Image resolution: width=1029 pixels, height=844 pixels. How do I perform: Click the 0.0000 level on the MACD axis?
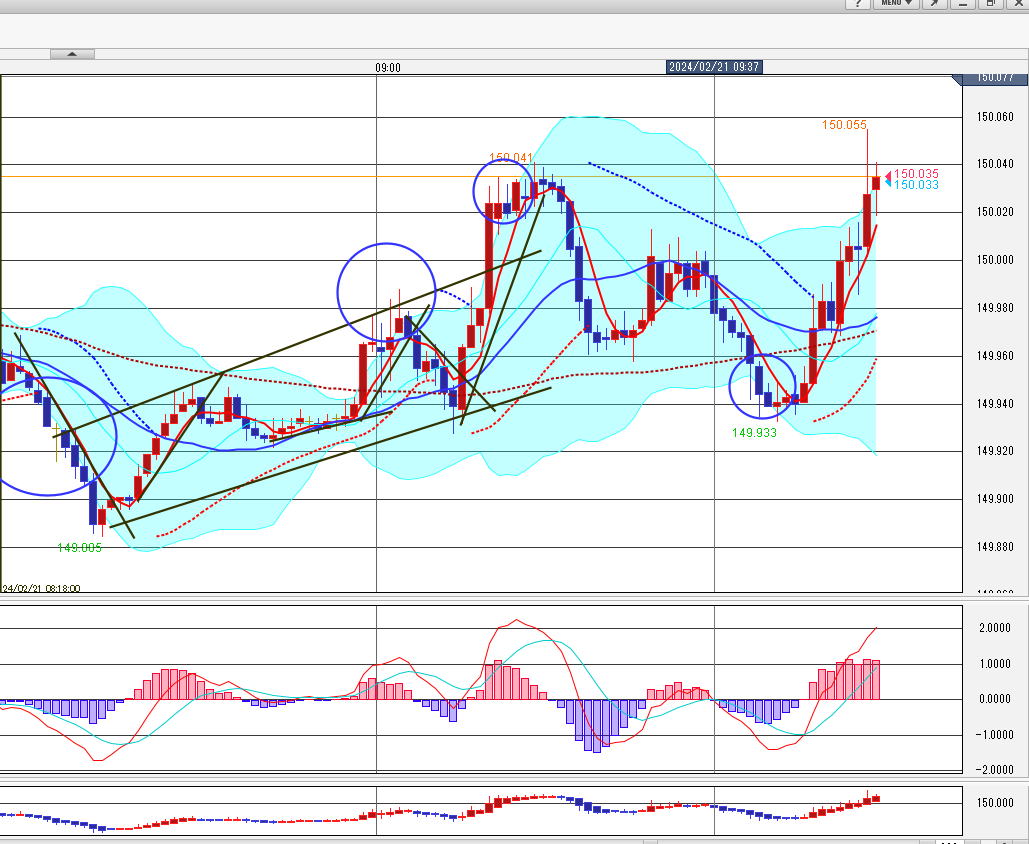tap(995, 698)
